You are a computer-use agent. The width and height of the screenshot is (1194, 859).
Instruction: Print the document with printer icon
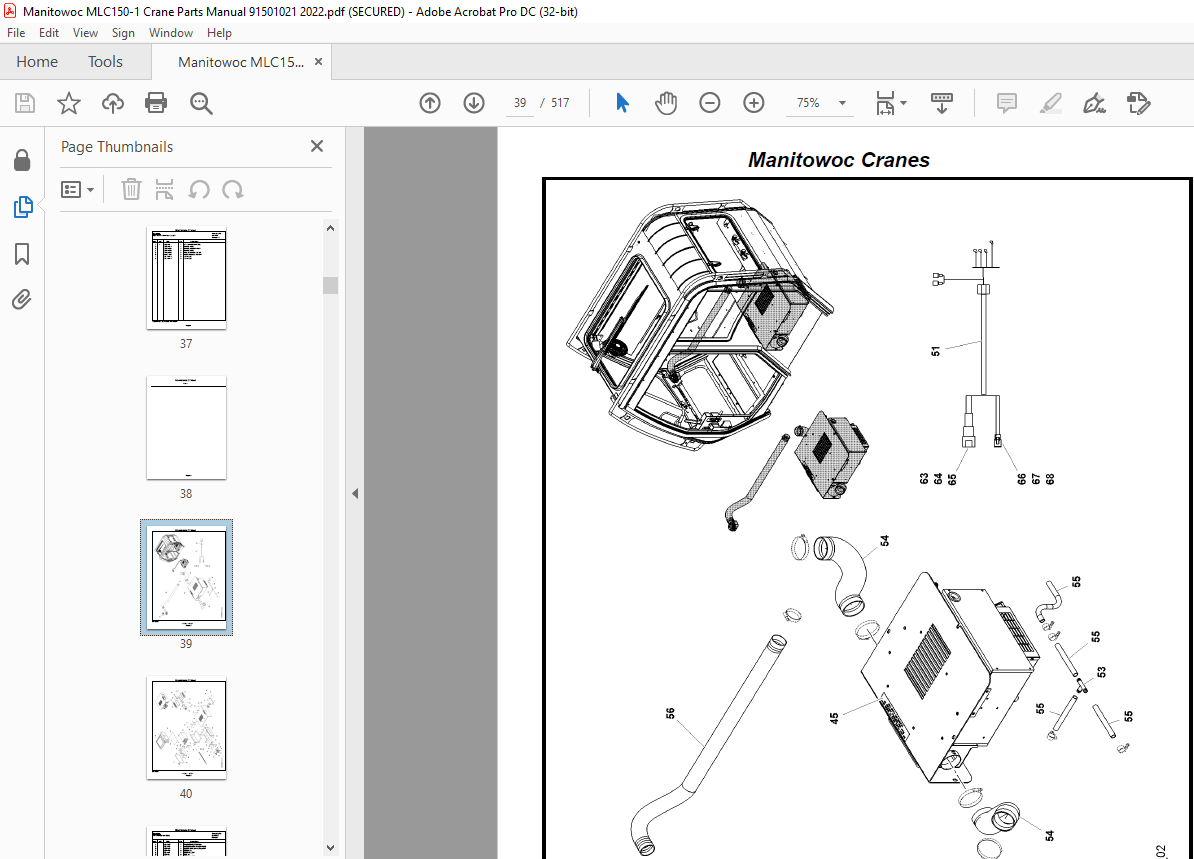coord(156,103)
